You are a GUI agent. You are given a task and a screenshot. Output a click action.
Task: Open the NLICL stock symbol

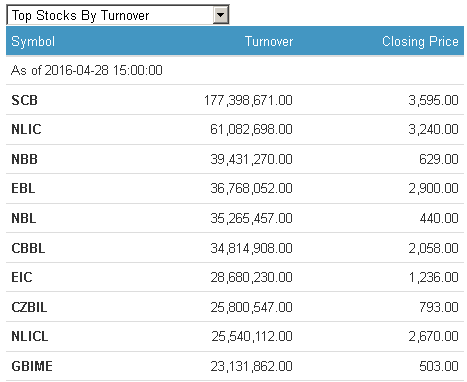point(30,336)
